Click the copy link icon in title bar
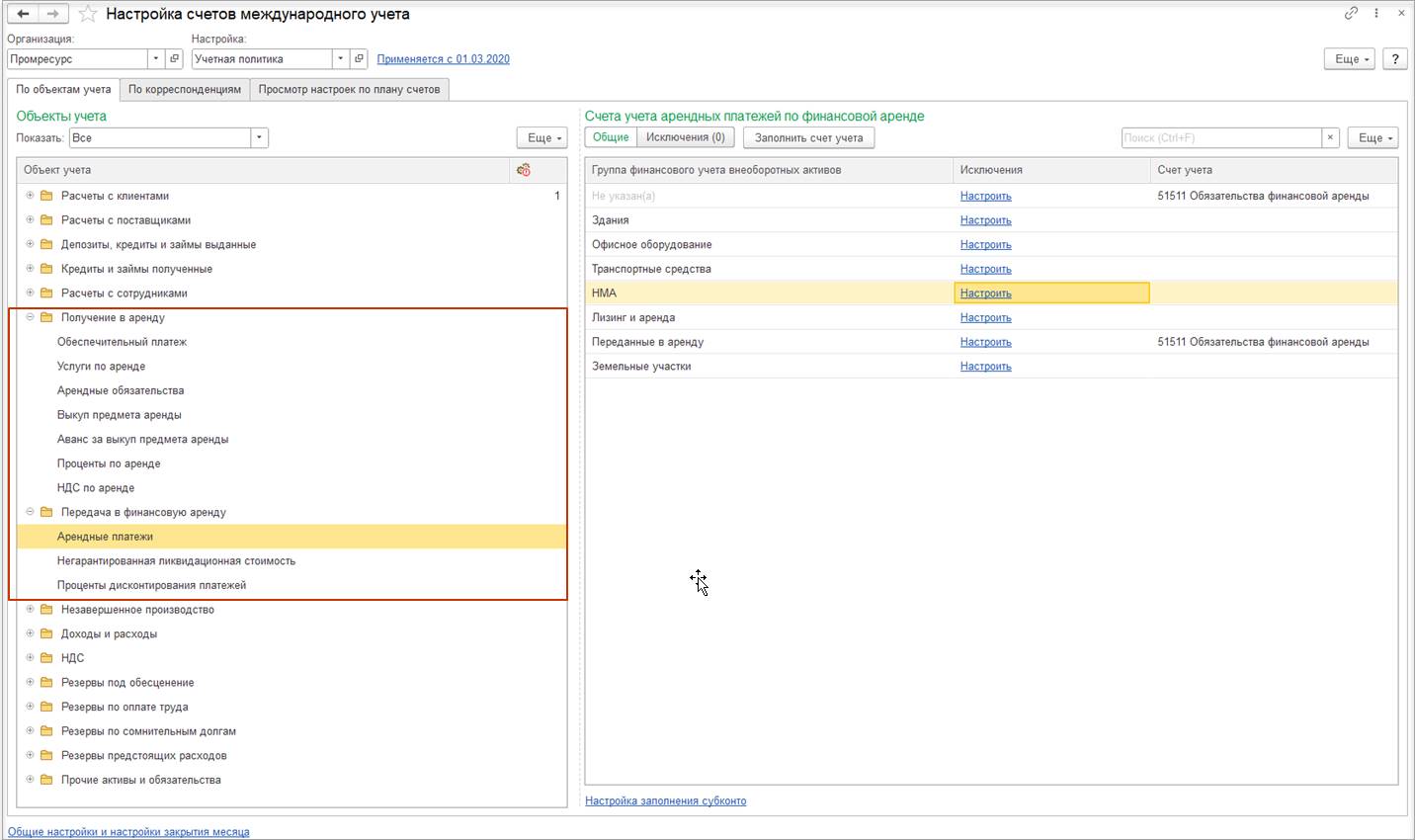 1351,13
